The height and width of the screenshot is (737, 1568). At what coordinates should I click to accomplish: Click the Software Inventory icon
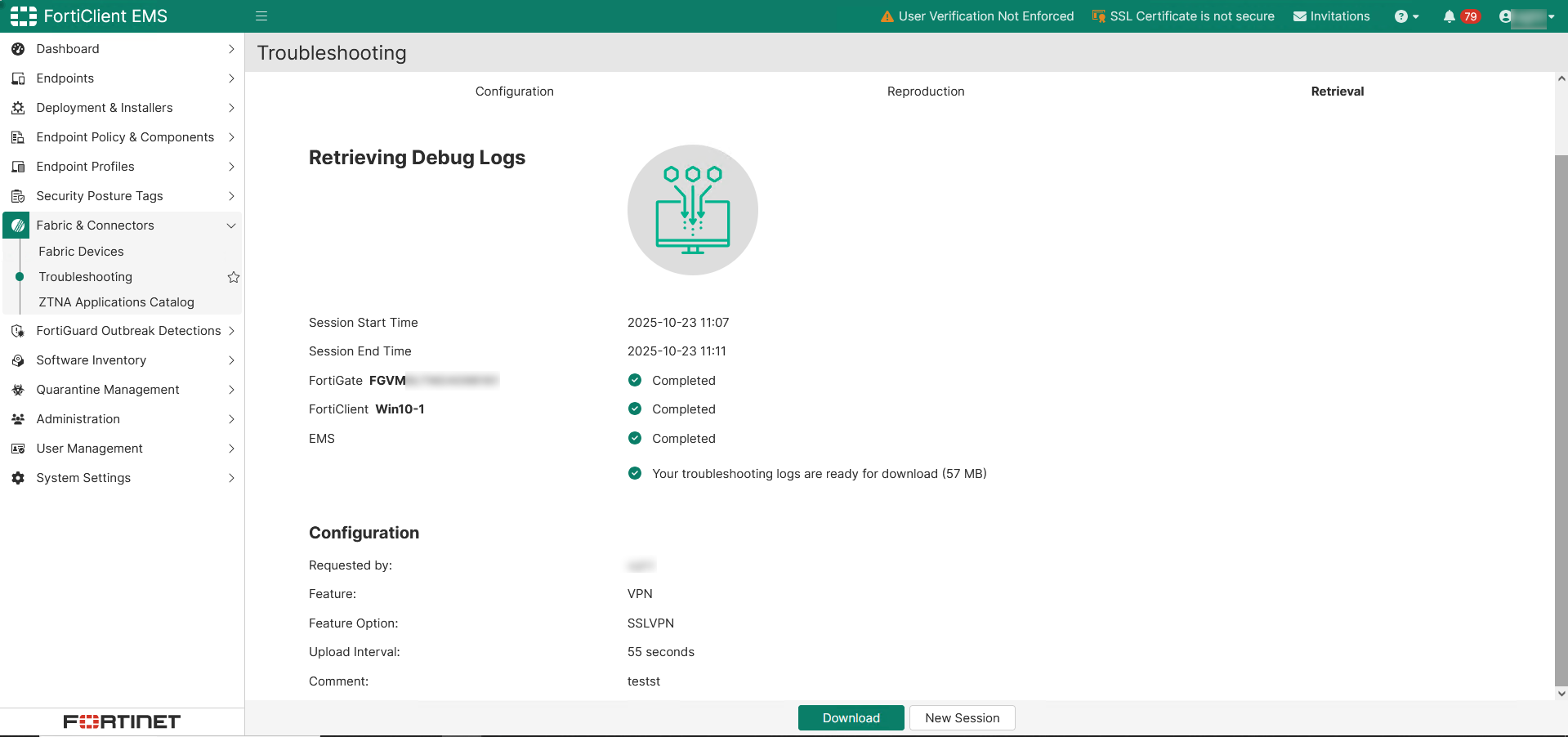18,360
